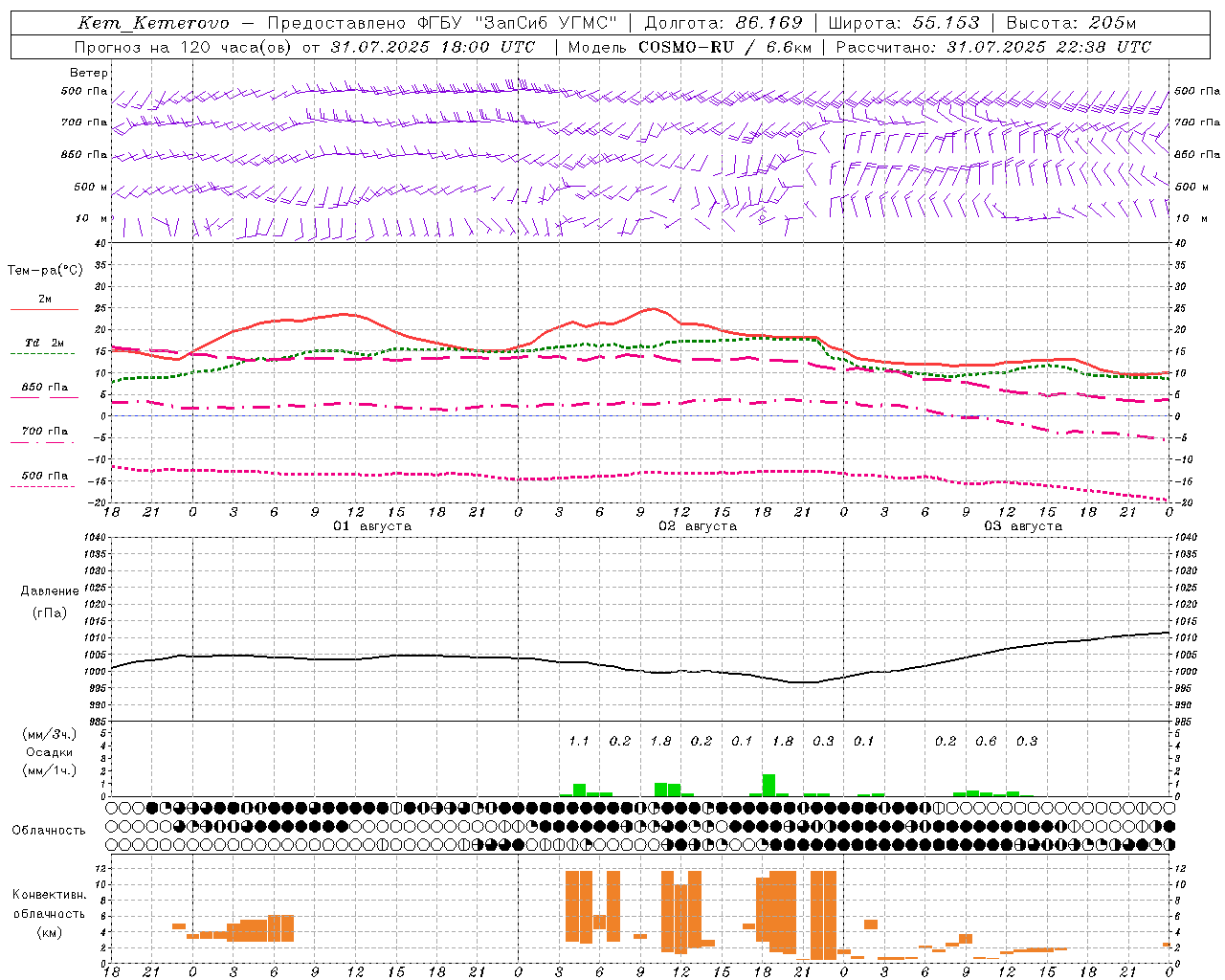Click the 0.6 three-hour precipitation value
The height and width of the screenshot is (980, 1225).
[986, 741]
